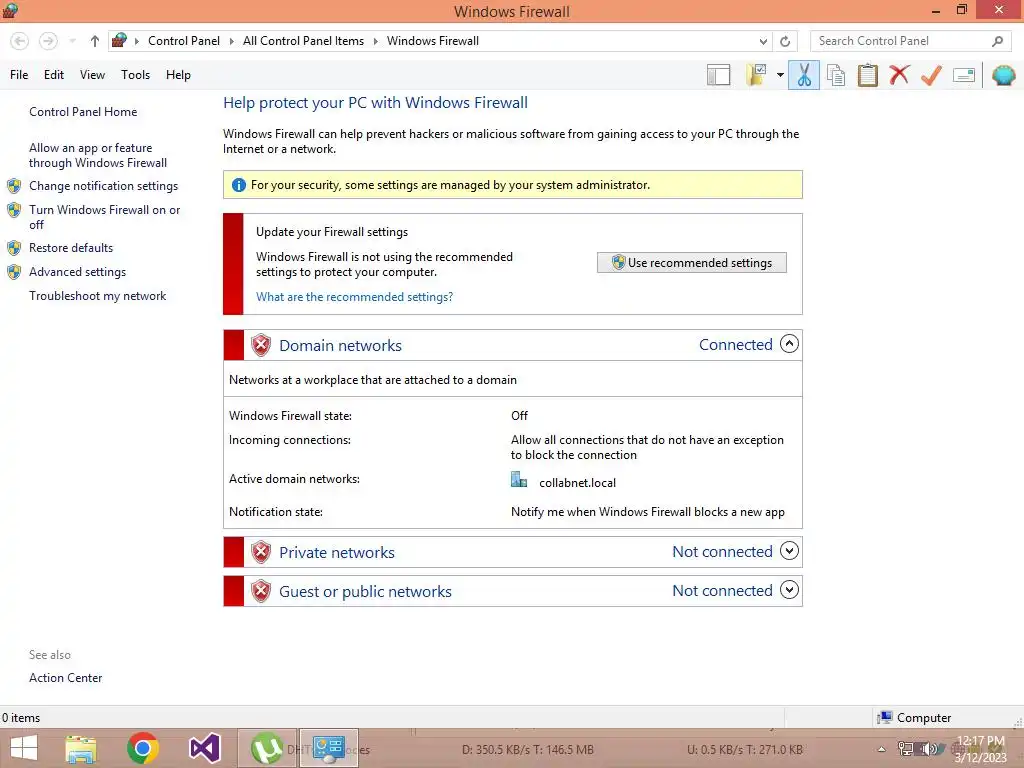Screen dimensions: 1024x768
Task: Click All Control Panel Items breadcrumb
Action: [303, 41]
